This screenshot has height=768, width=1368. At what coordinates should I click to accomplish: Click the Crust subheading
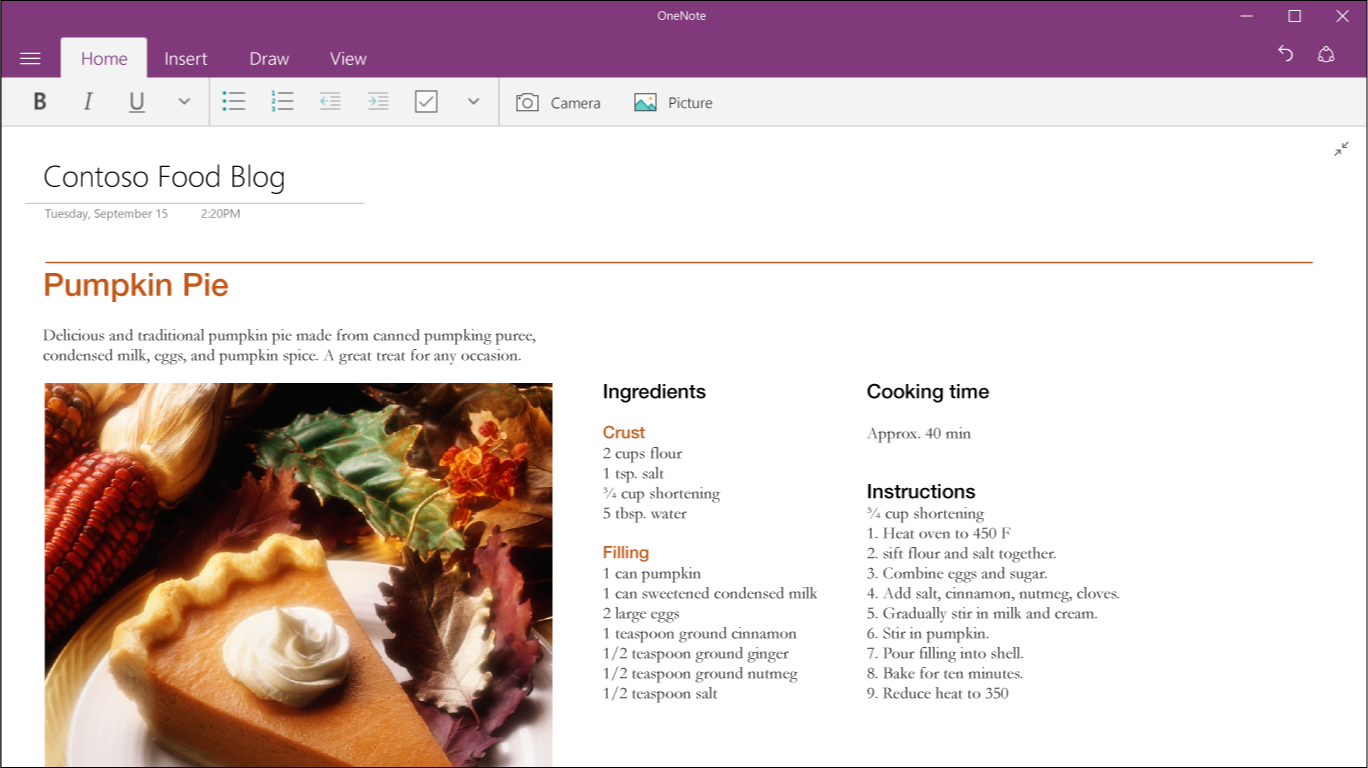[x=624, y=433]
